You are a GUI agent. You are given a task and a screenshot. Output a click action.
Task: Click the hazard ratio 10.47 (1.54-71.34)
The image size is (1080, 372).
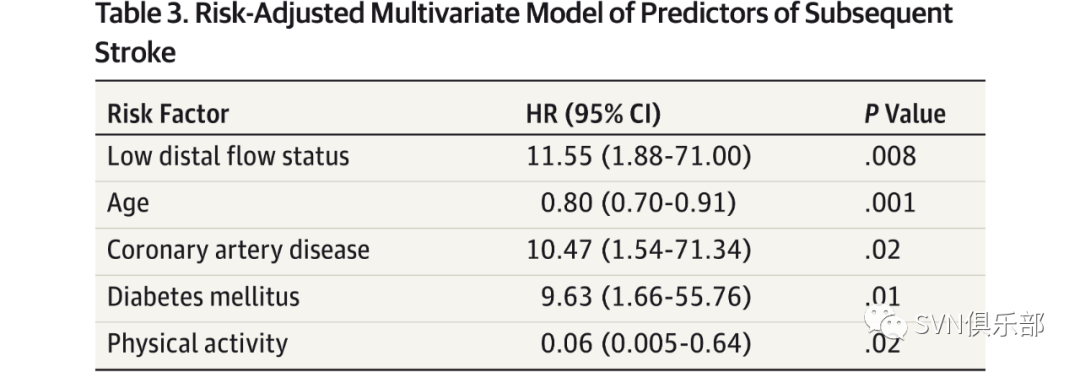(x=638, y=250)
